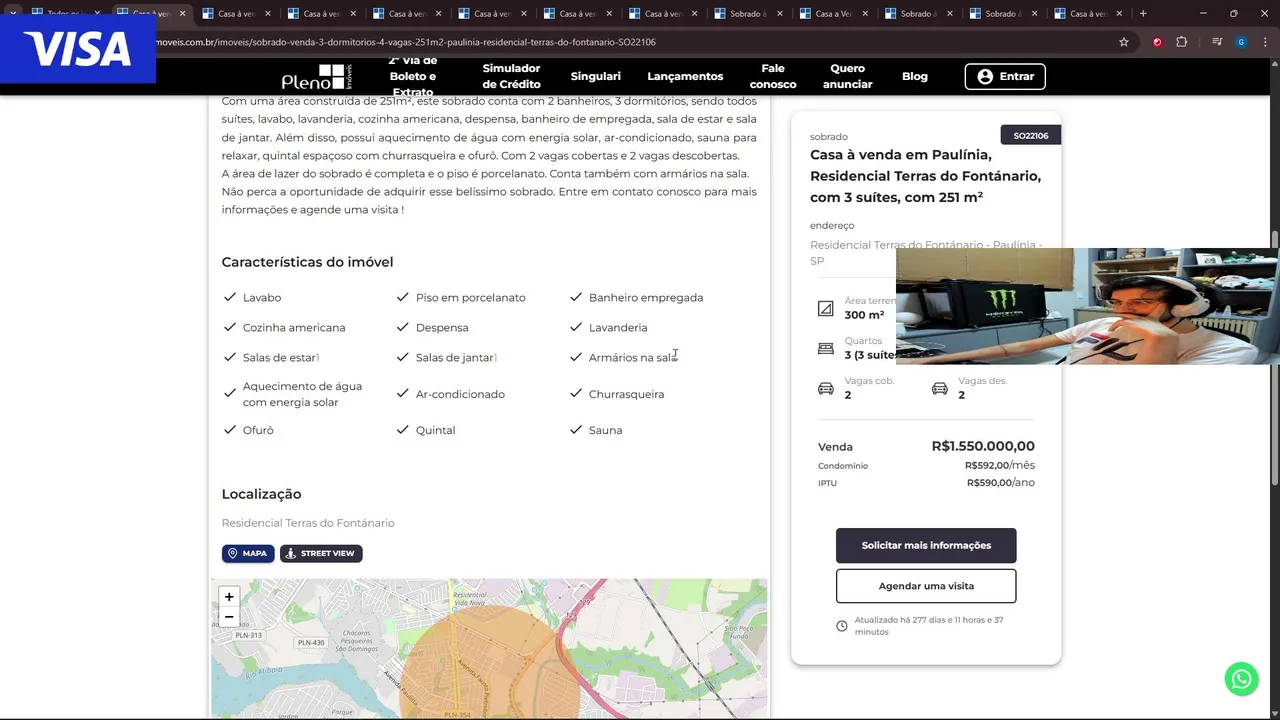Open the media control toolbar icon

click(x=1217, y=42)
